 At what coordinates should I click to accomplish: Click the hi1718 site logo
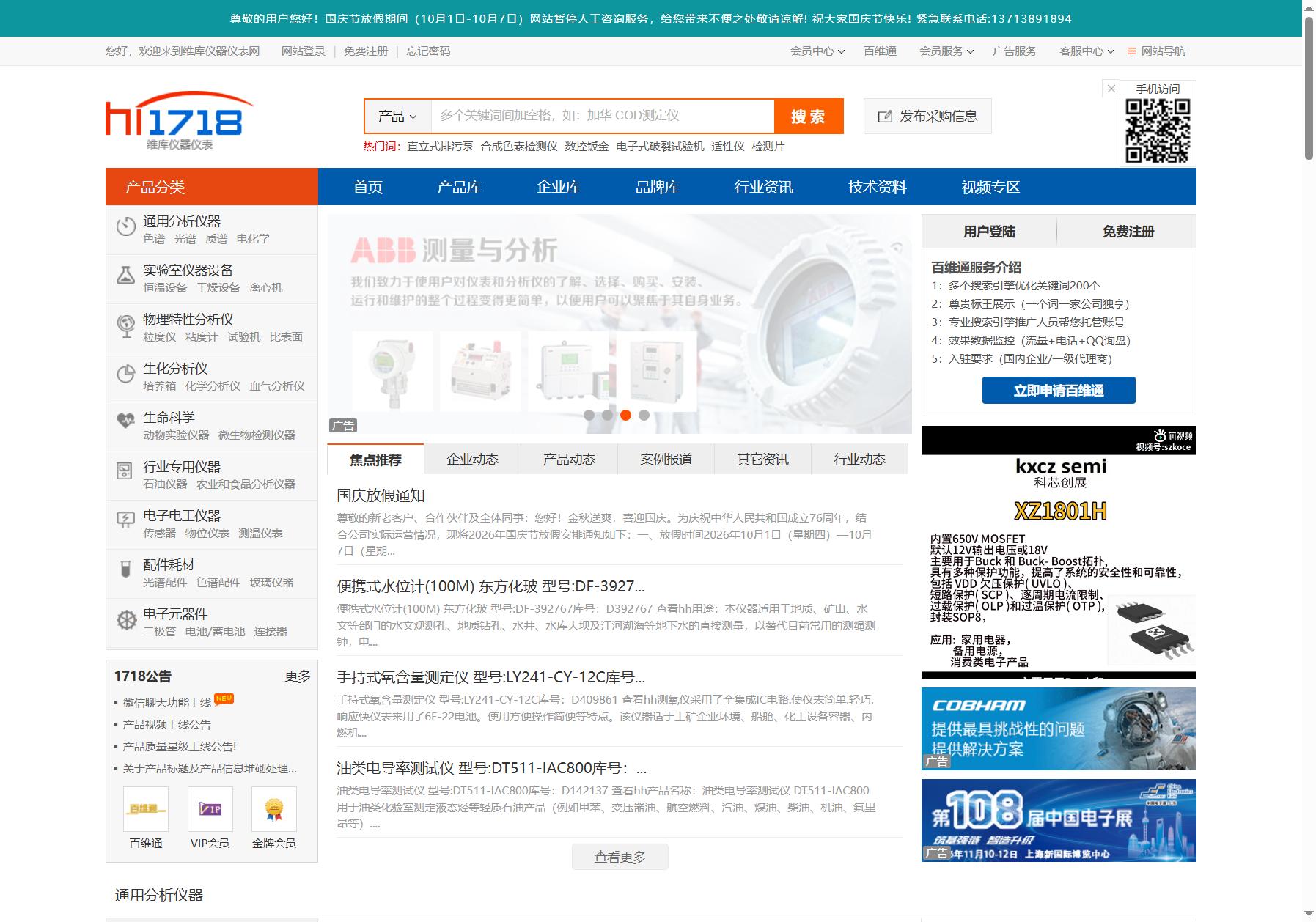(x=180, y=120)
